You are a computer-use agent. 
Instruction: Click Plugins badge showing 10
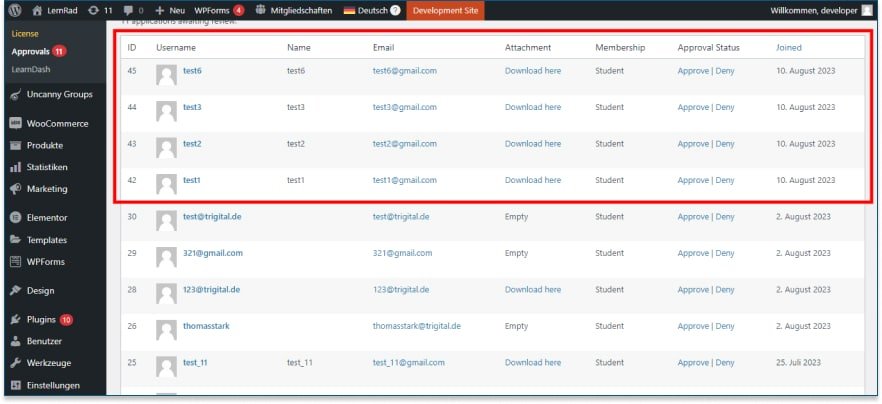(66, 320)
